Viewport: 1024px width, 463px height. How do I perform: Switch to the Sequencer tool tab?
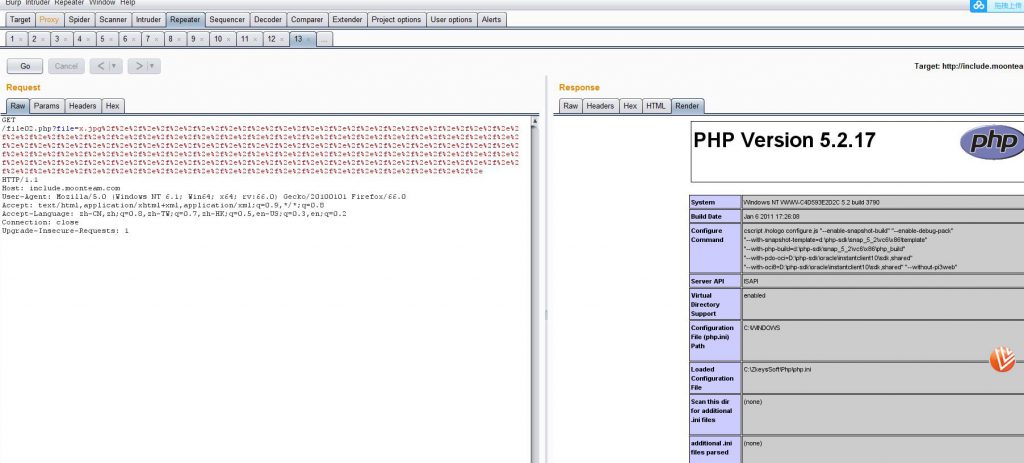(x=227, y=20)
